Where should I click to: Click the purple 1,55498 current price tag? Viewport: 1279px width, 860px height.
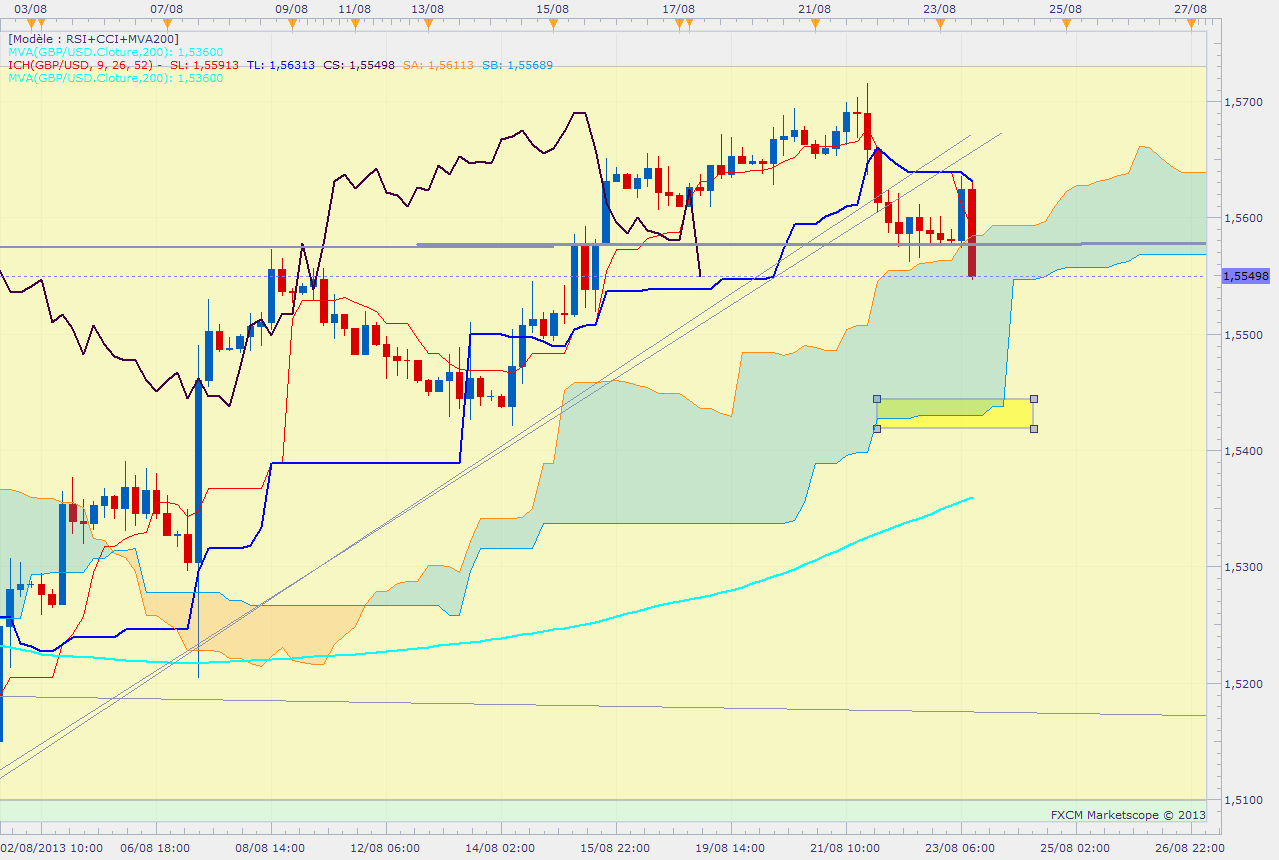point(1245,275)
